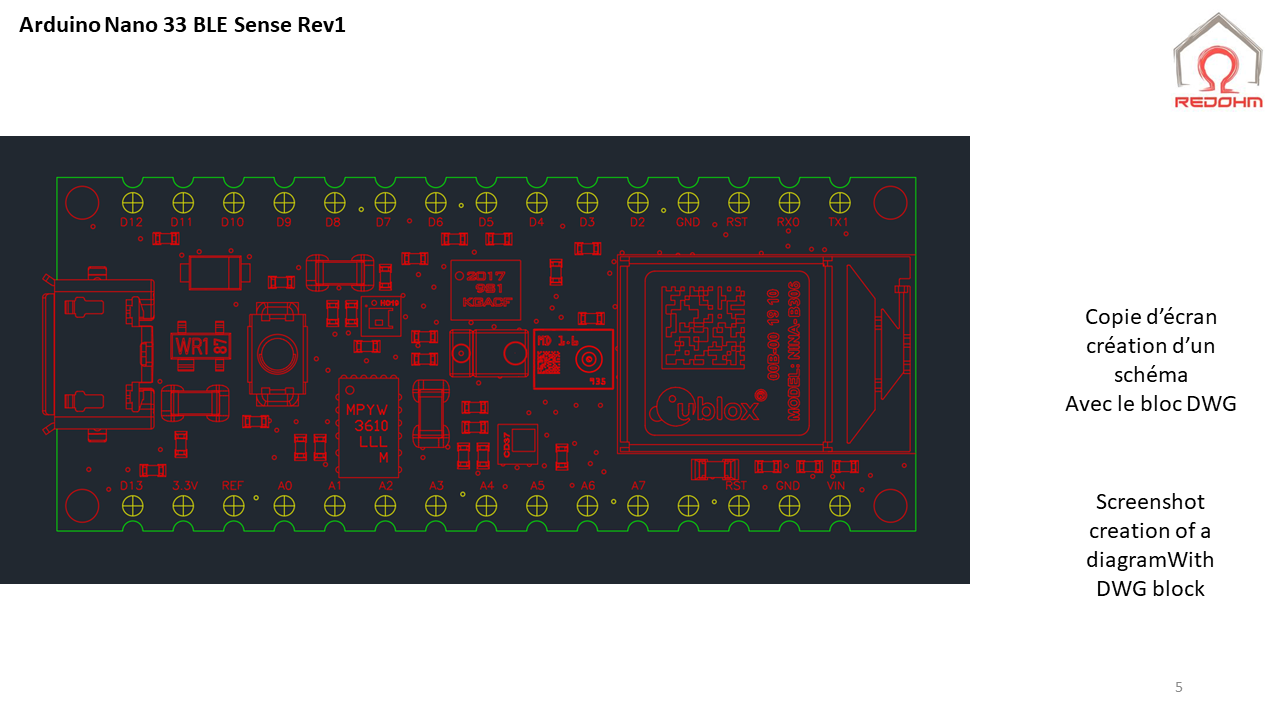Click the D11 pin label
The height and width of the screenshot is (720, 1280).
pos(181,222)
